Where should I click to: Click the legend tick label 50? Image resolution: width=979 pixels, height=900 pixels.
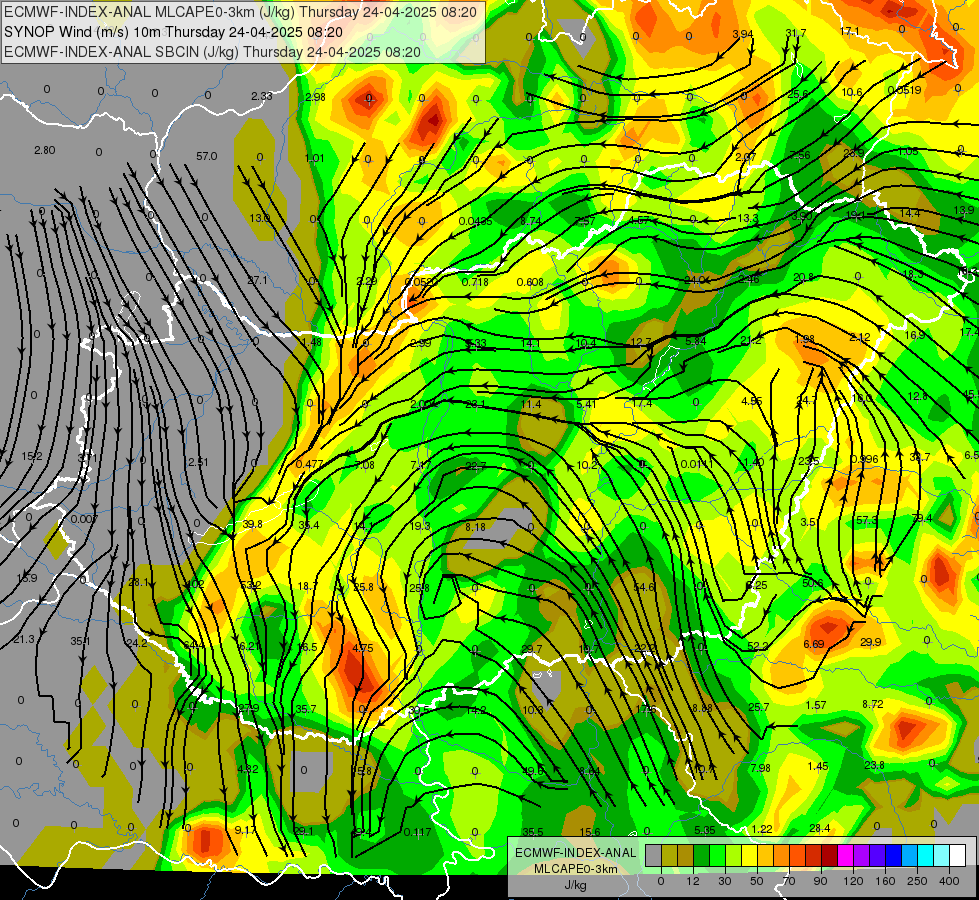756,881
